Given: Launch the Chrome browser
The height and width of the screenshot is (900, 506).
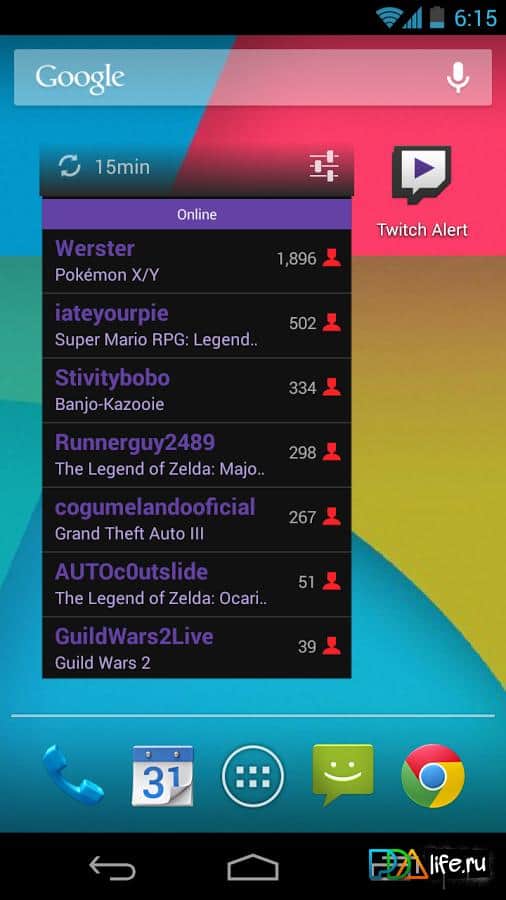Looking at the screenshot, I should pyautogui.click(x=433, y=776).
